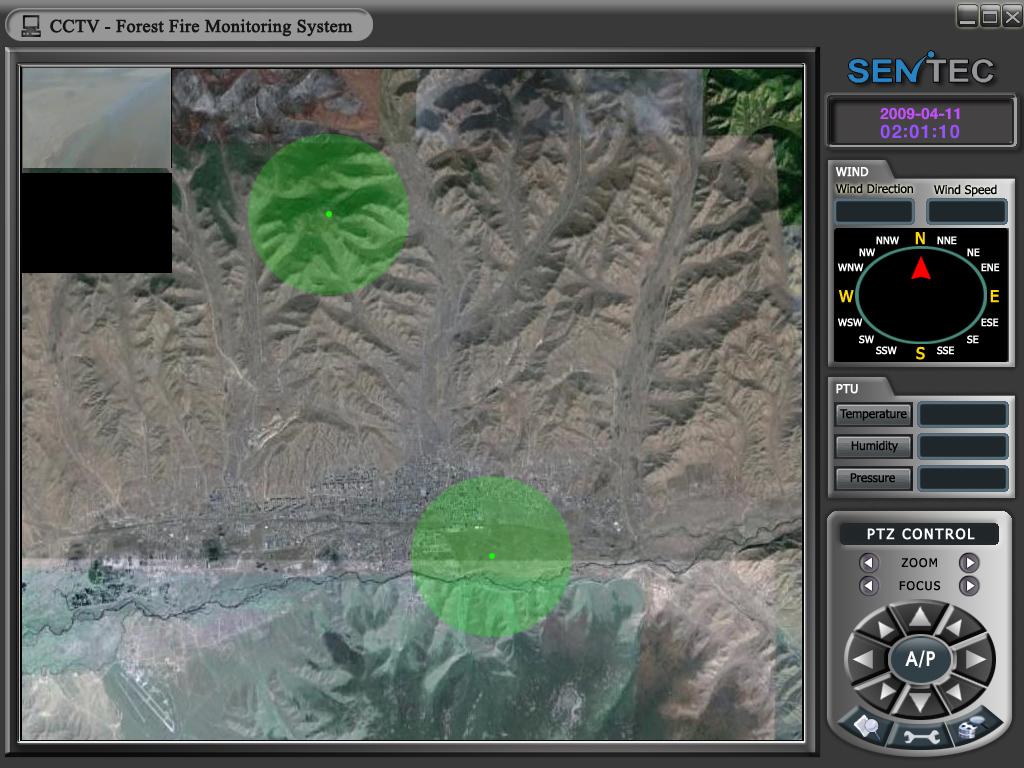Click the Humidity button
Image resolution: width=1024 pixels, height=768 pixels.
pyautogui.click(x=873, y=446)
